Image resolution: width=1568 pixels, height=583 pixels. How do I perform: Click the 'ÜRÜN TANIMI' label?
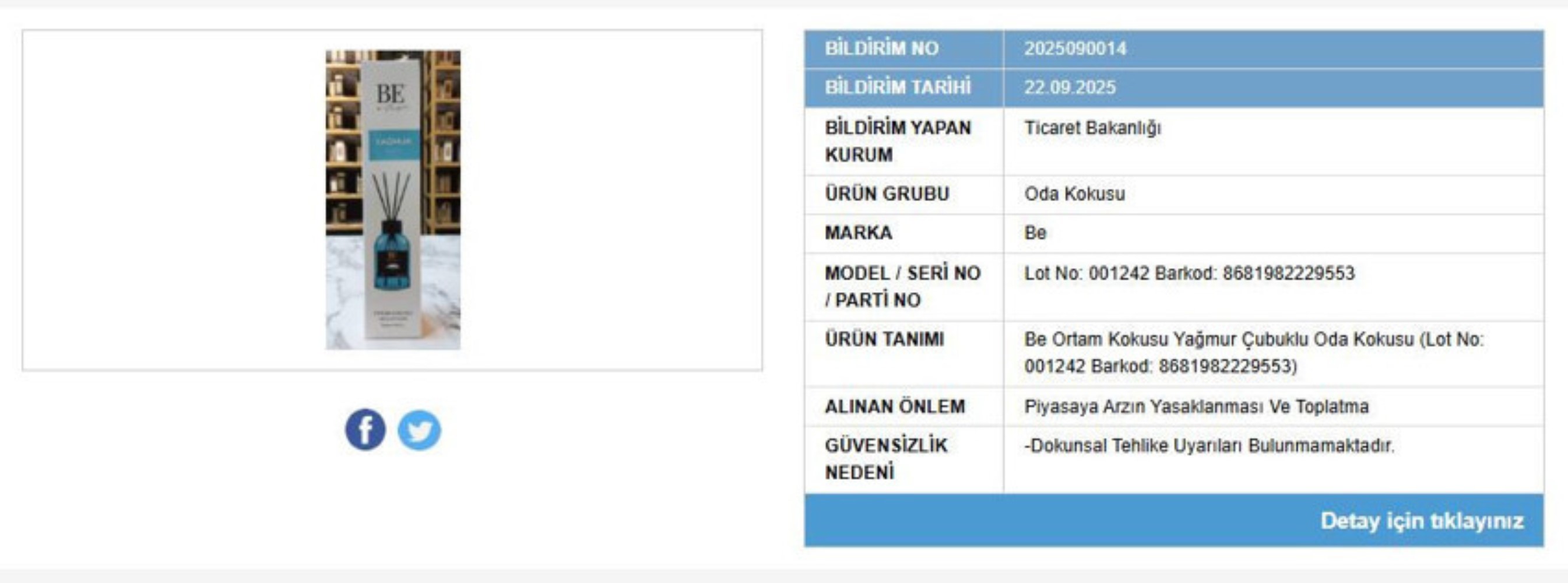(x=884, y=339)
